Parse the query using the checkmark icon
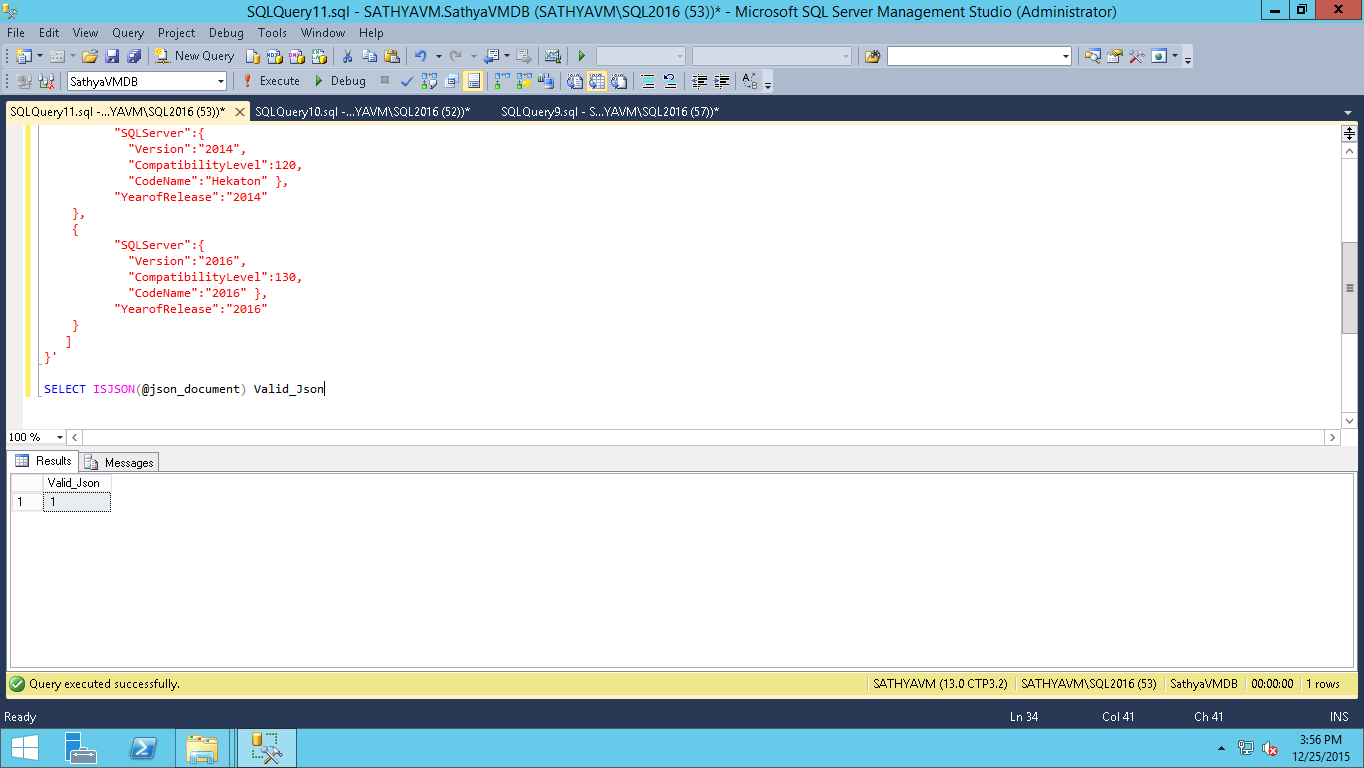This screenshot has width=1364, height=768. pos(406,81)
